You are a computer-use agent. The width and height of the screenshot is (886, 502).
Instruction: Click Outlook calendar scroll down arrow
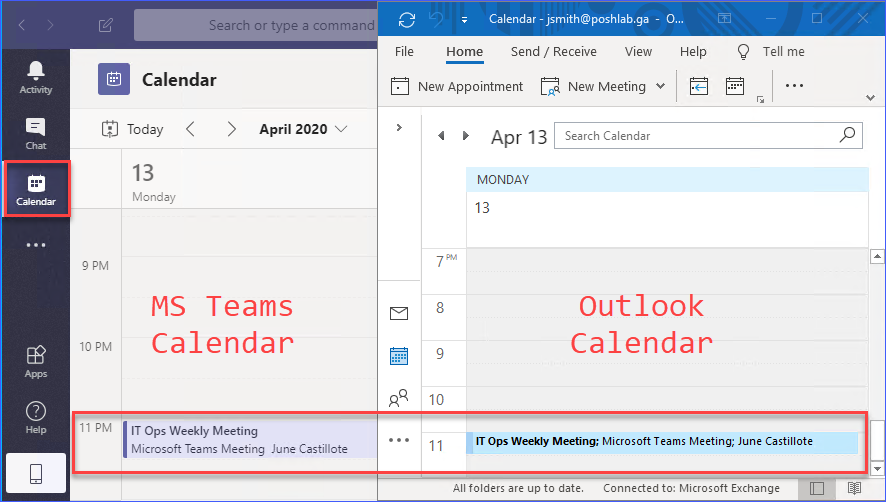pyautogui.click(x=877, y=468)
